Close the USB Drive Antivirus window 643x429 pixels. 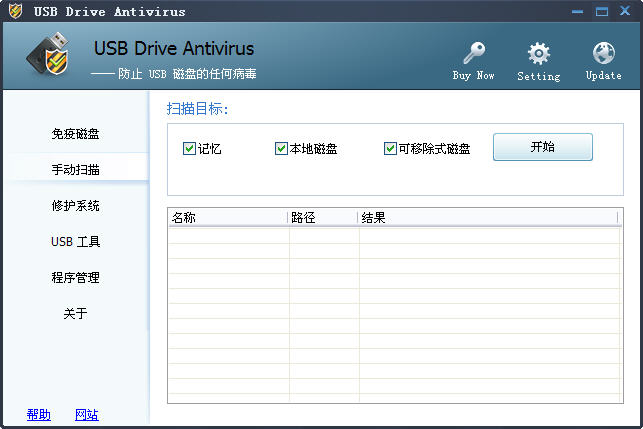(626, 12)
